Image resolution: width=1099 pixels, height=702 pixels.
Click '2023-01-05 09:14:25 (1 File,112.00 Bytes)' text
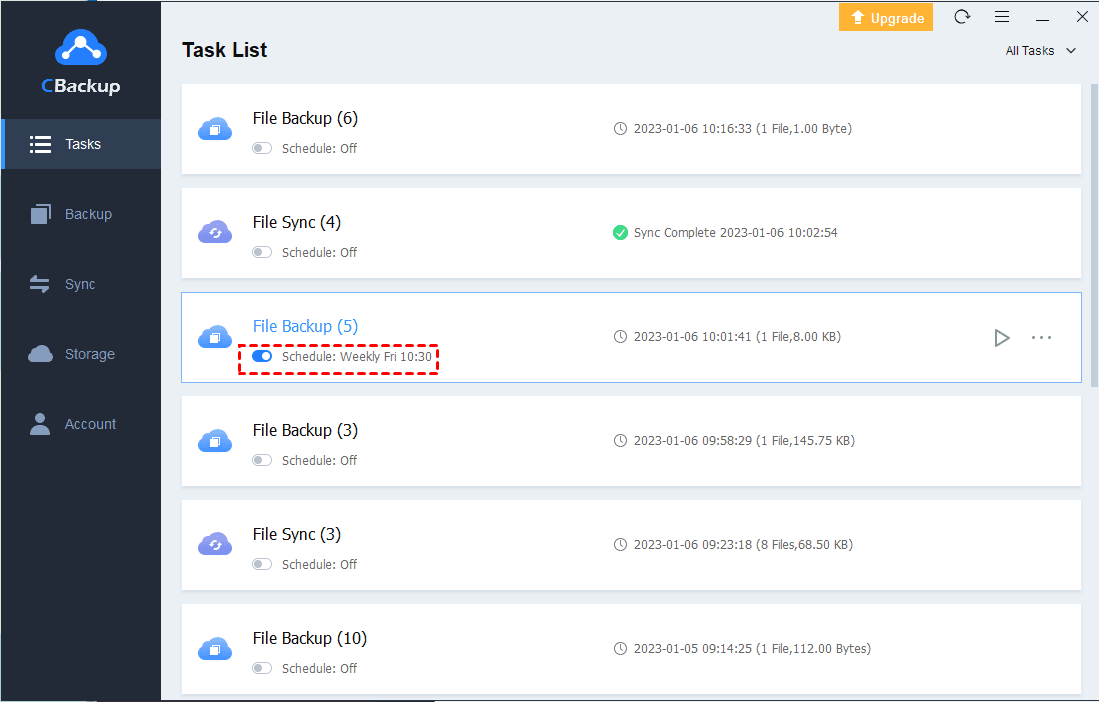tap(753, 649)
